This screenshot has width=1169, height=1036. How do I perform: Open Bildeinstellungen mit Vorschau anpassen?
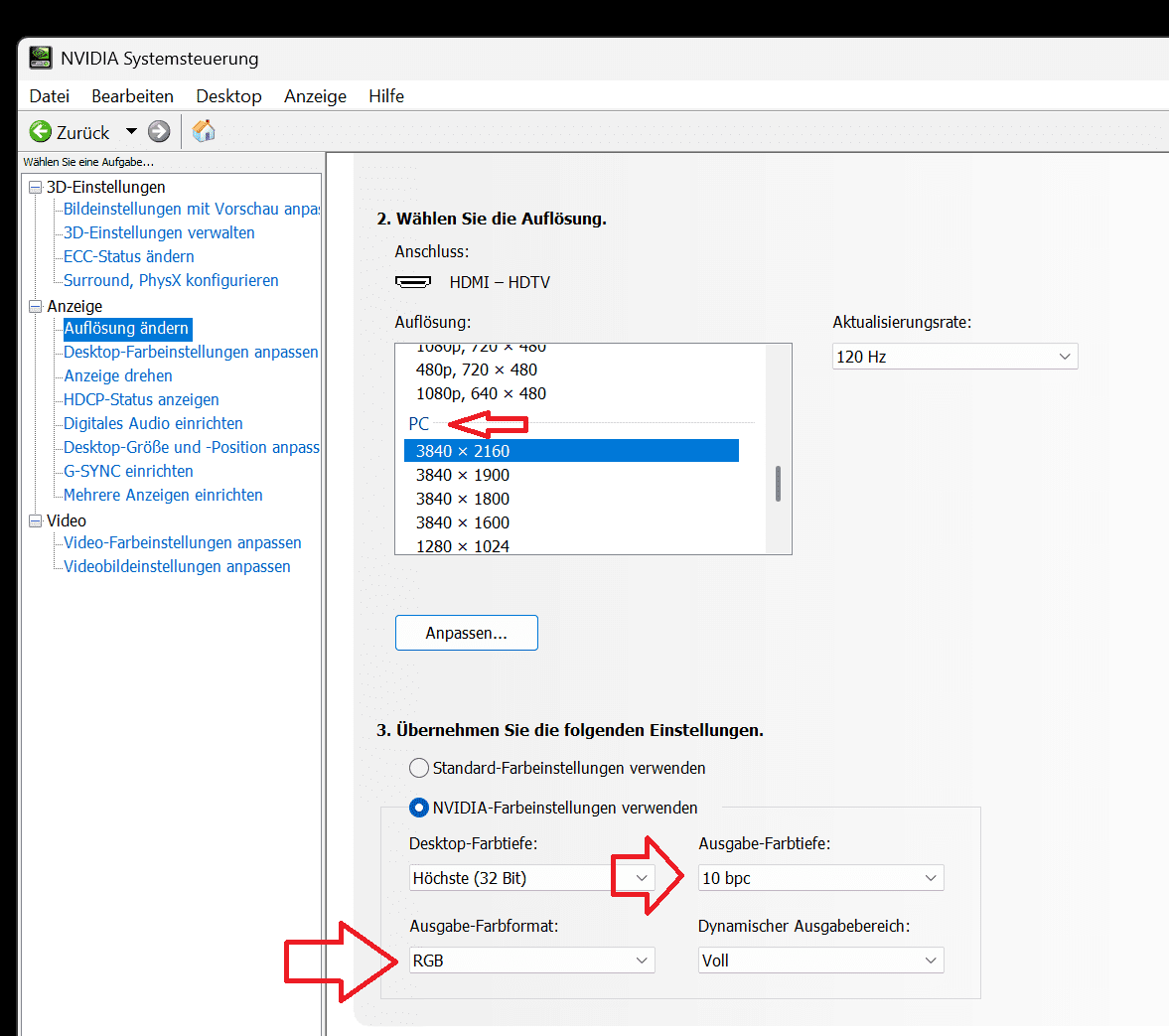[x=192, y=209]
